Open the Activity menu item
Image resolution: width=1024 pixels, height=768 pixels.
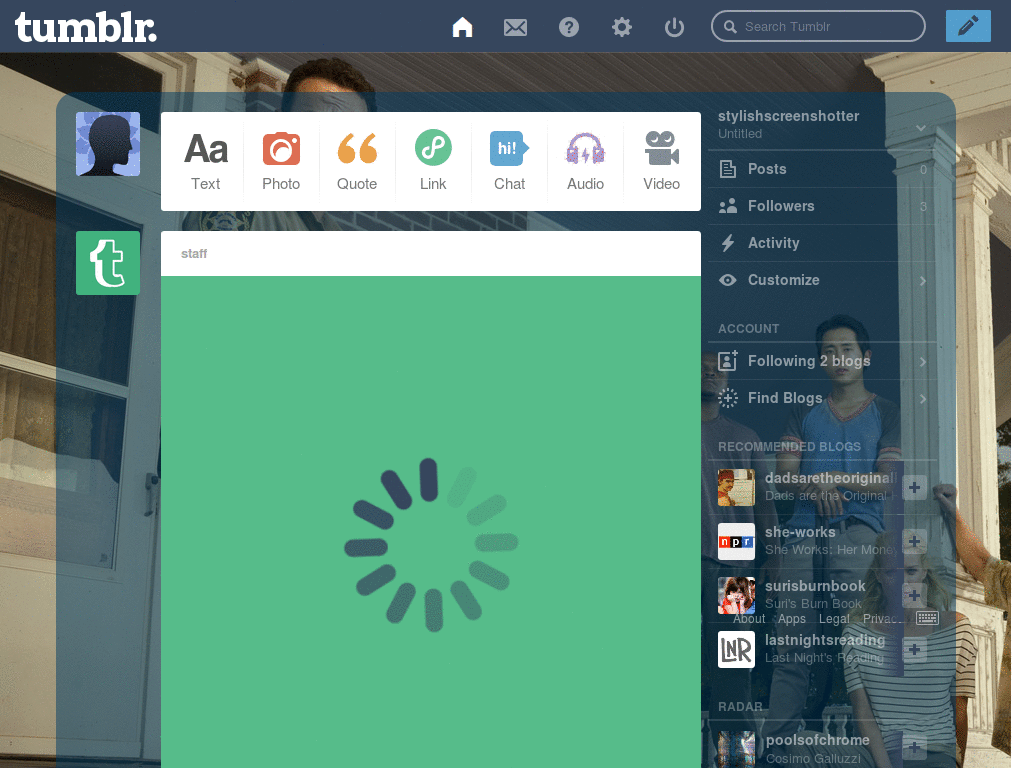click(823, 243)
